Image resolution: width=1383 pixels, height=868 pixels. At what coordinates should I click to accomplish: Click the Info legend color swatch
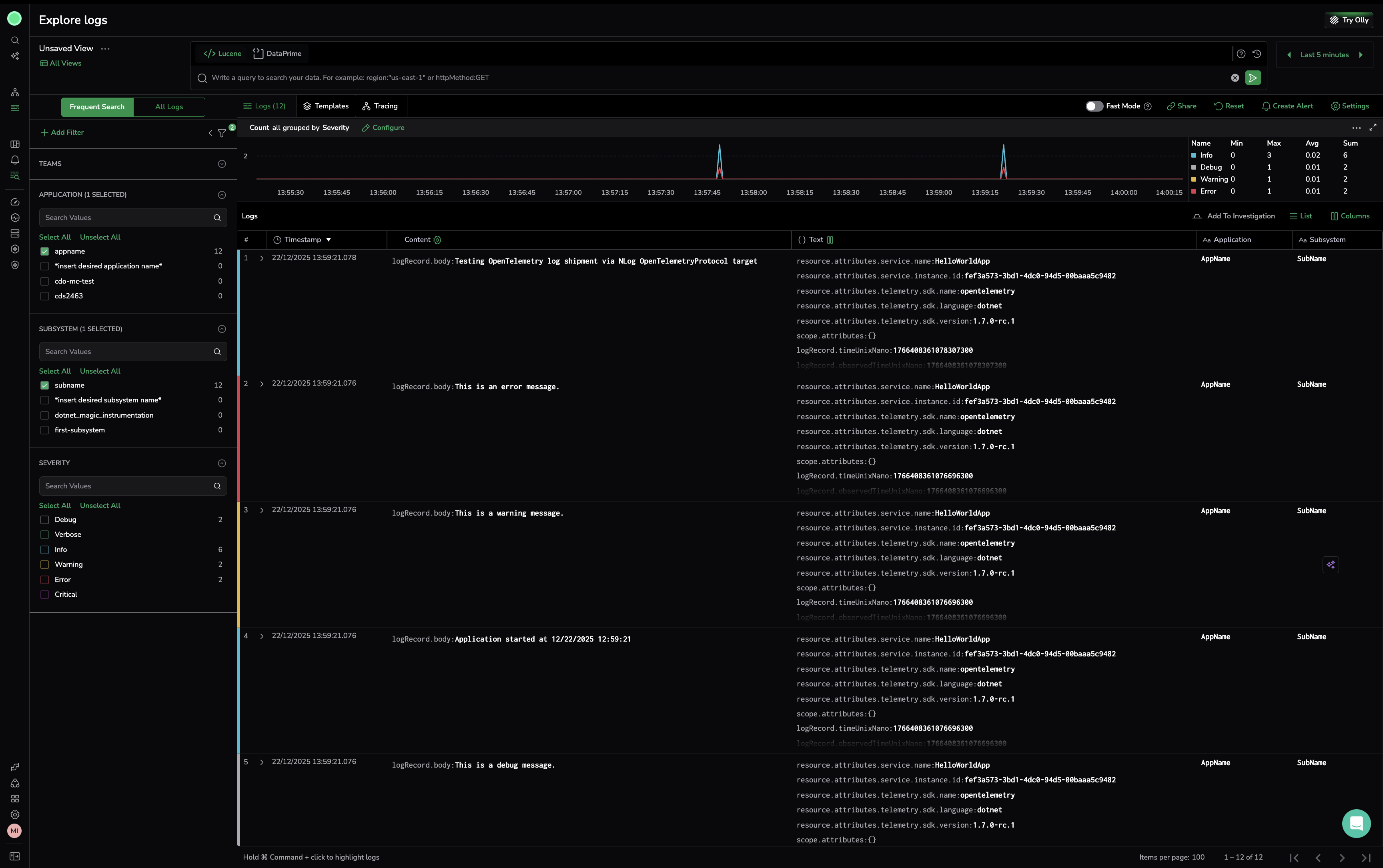[x=1194, y=156]
